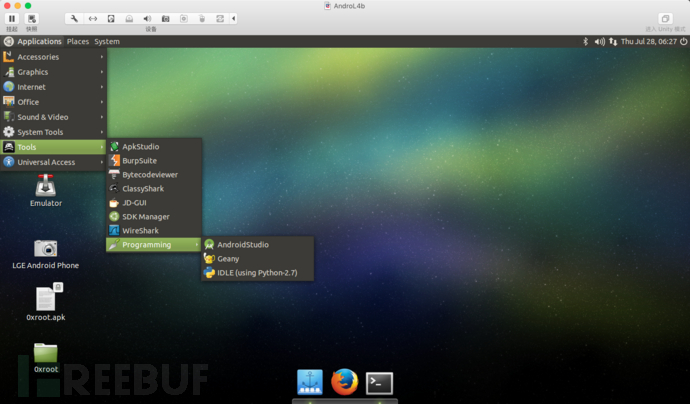Image resolution: width=690 pixels, height=404 pixels.
Task: Select the highlighted Tools menu entry
Action: pos(53,147)
